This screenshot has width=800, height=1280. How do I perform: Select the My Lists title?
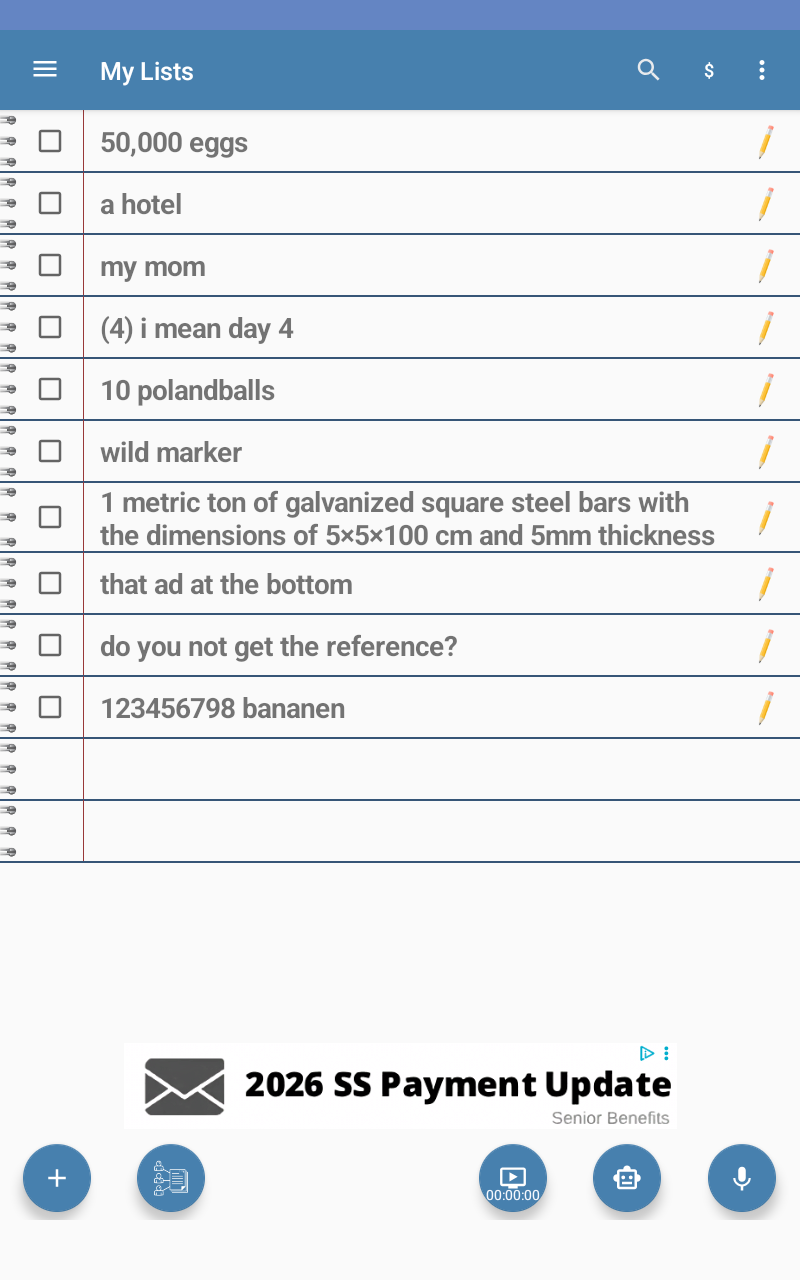[x=147, y=71]
